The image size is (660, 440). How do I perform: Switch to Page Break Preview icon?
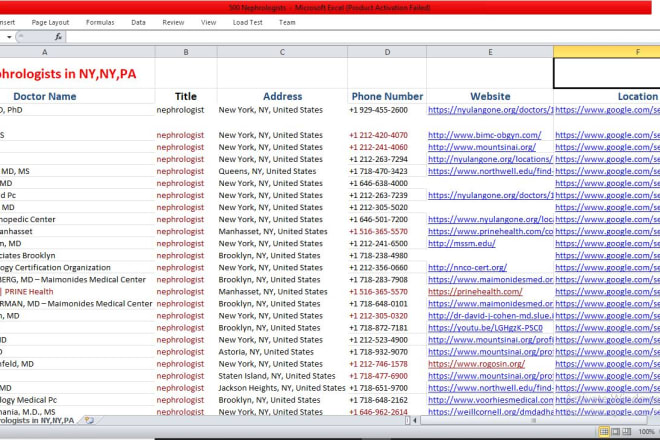pos(626,431)
